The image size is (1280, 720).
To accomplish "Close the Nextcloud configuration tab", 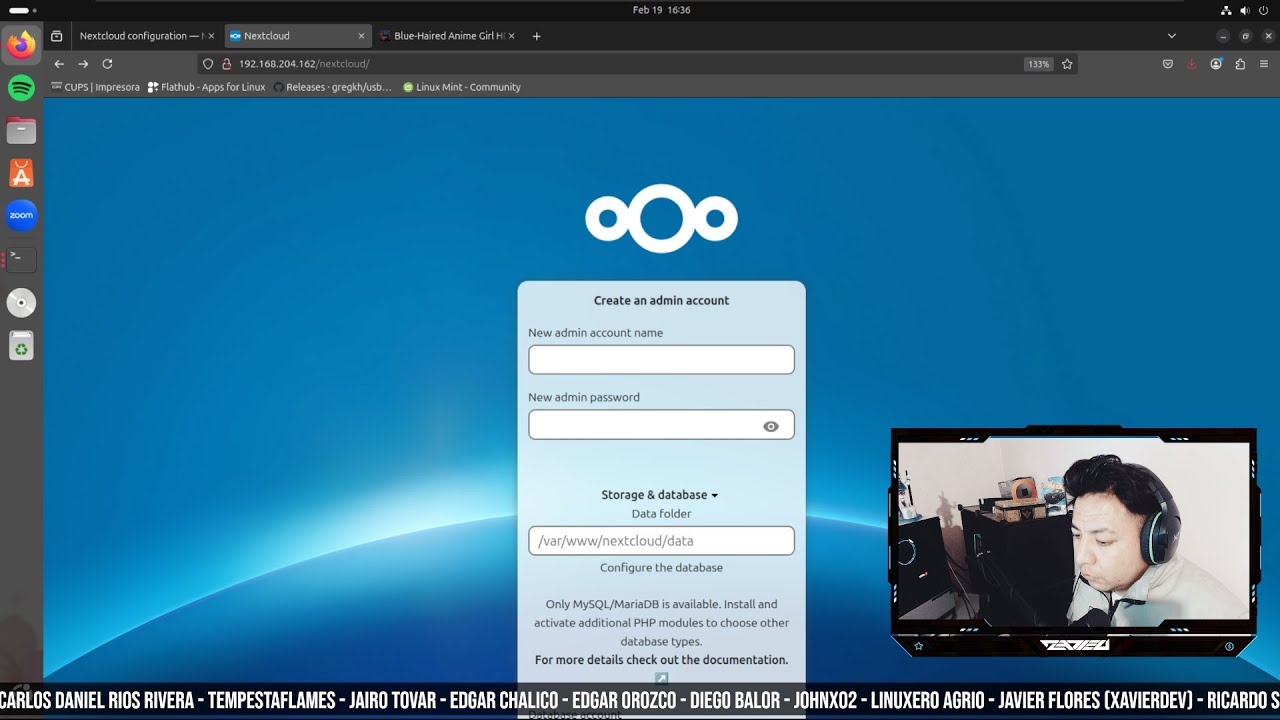I will coord(211,36).
